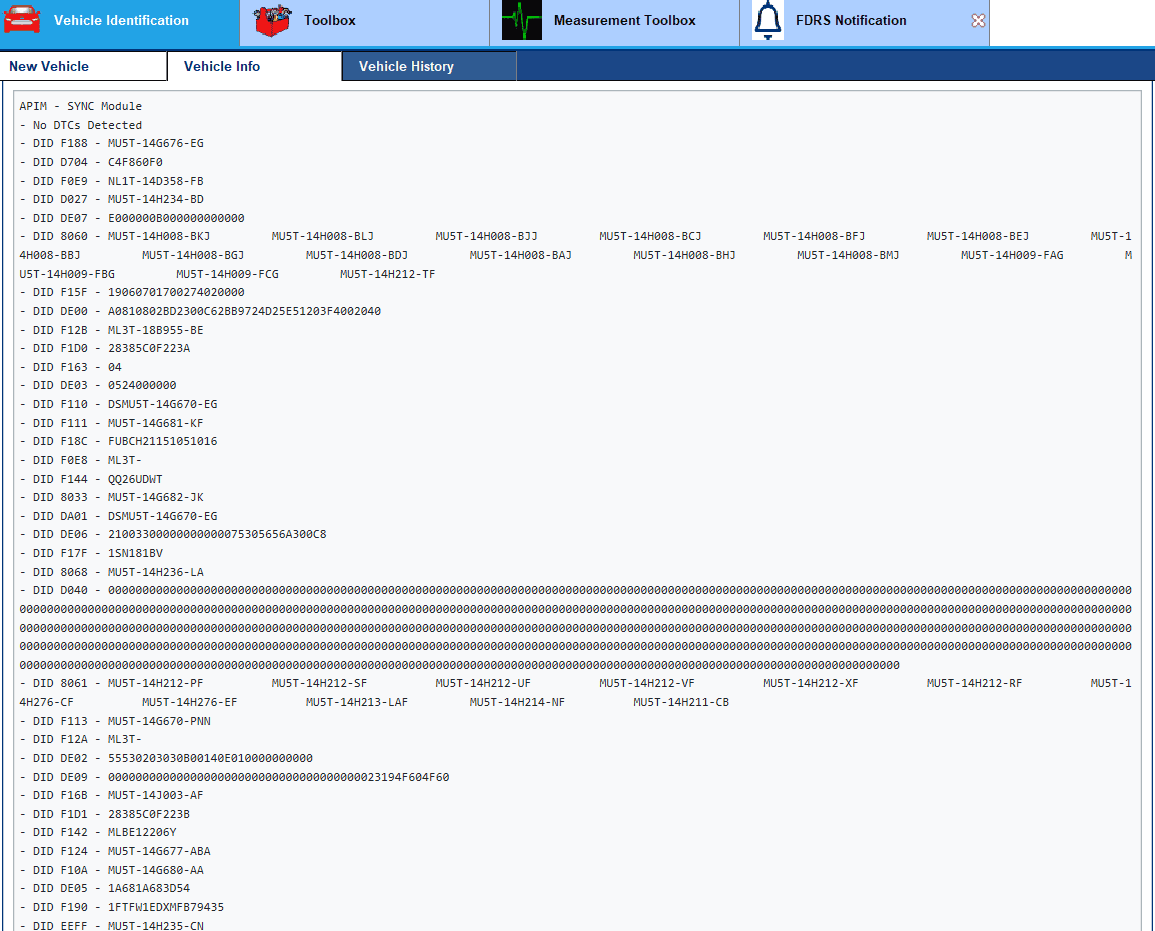Open the FDRS Notification tab label
The width and height of the screenshot is (1155, 931).
(851, 20)
